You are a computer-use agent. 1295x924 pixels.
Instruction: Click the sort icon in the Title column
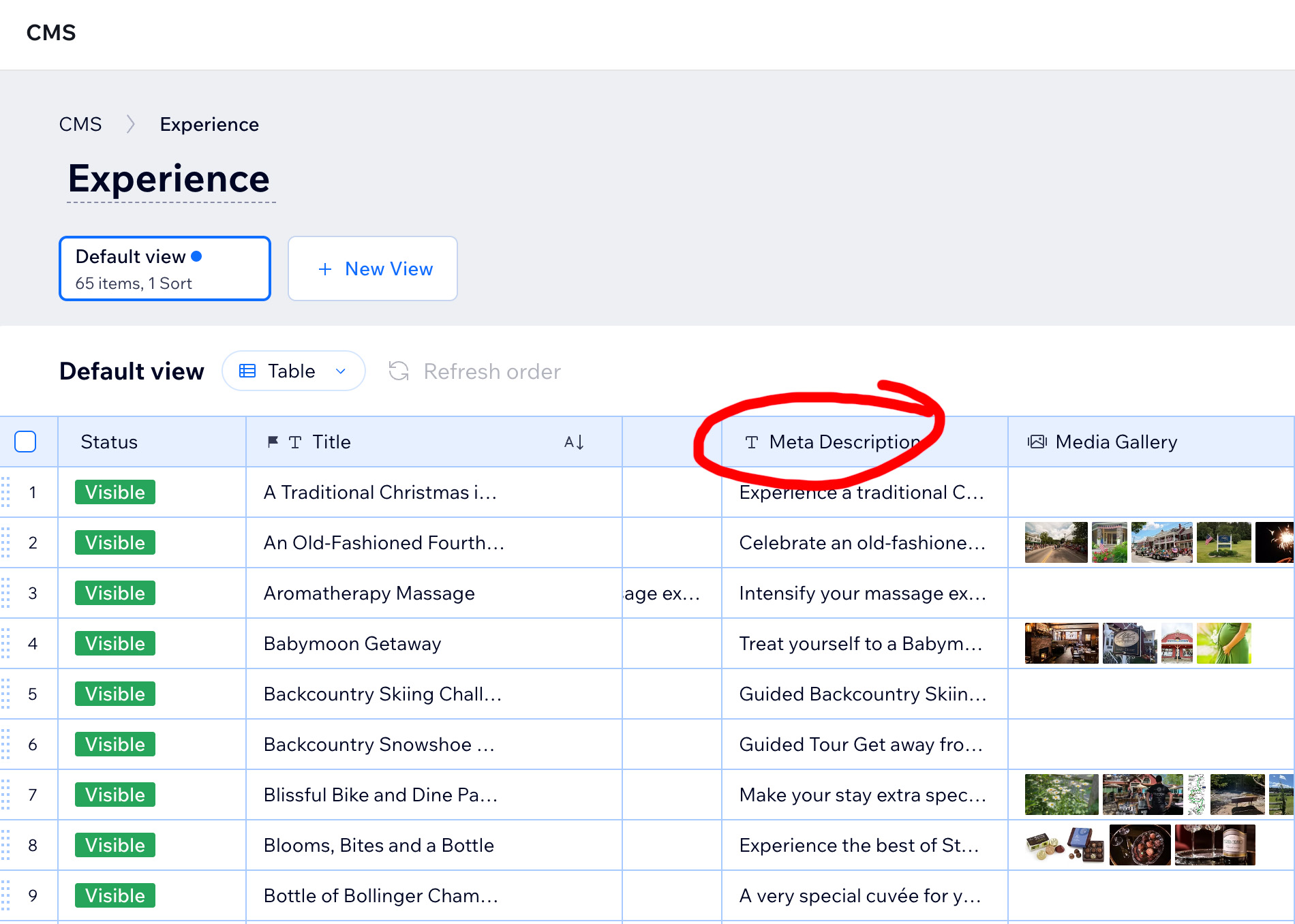[573, 442]
